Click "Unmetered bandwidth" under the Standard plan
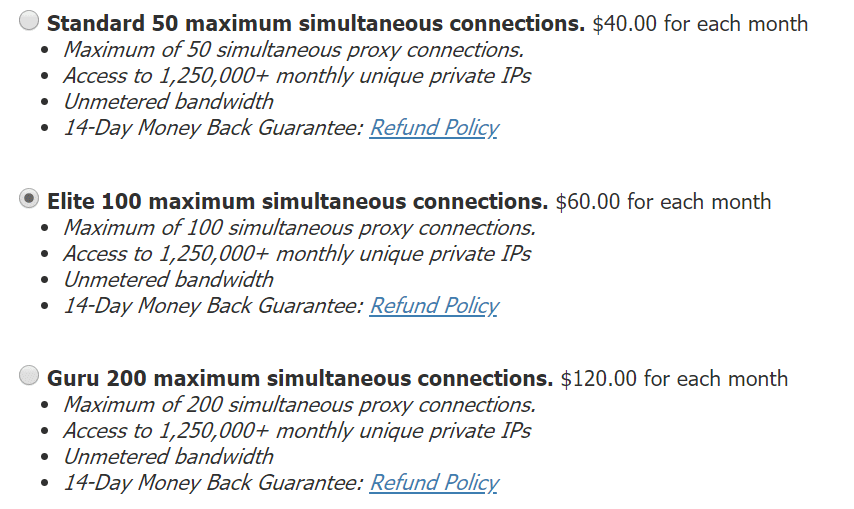 coord(168,102)
